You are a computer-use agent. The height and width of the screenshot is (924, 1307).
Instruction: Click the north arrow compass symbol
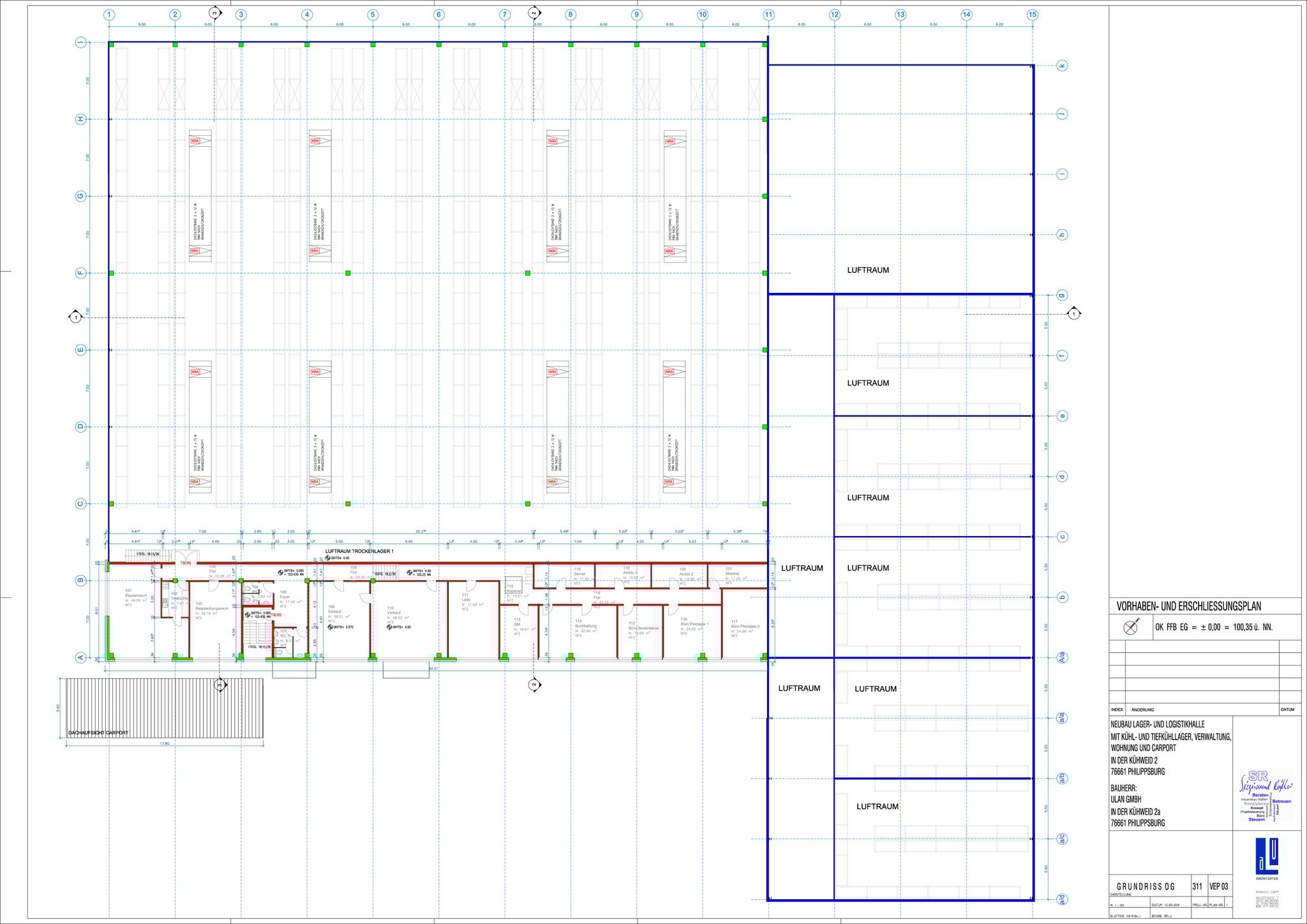(1131, 627)
